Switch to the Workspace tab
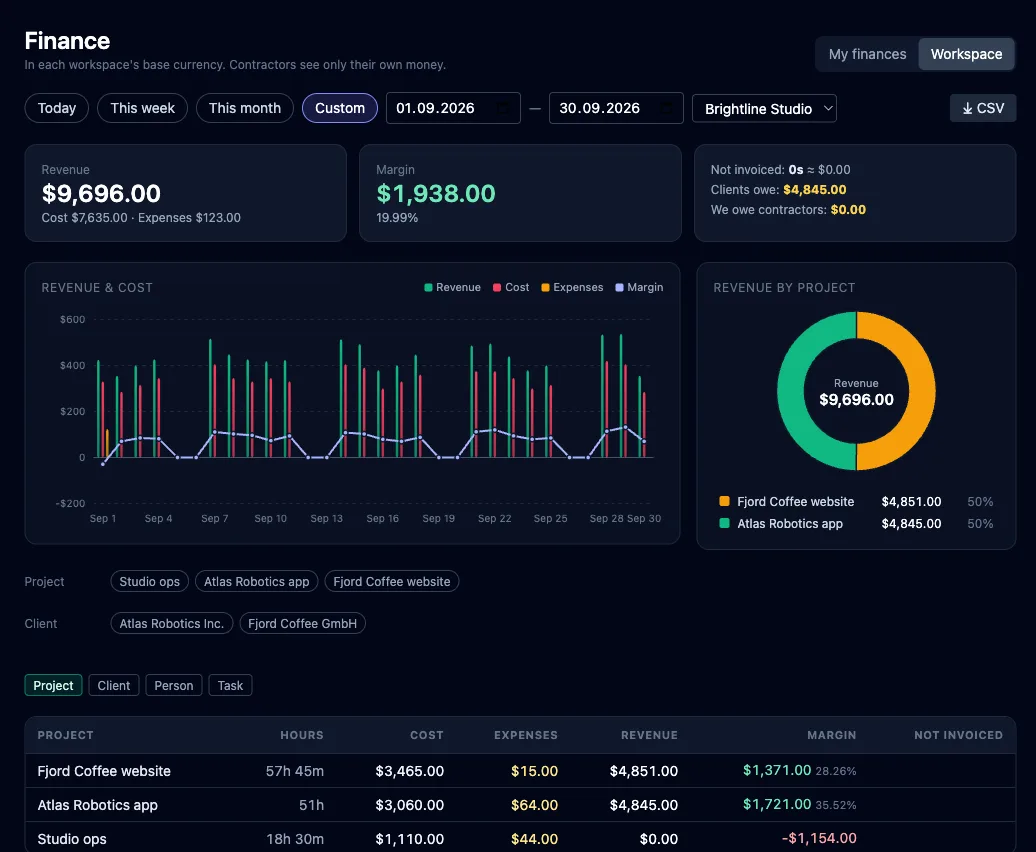This screenshot has width=1036, height=852. 966,54
